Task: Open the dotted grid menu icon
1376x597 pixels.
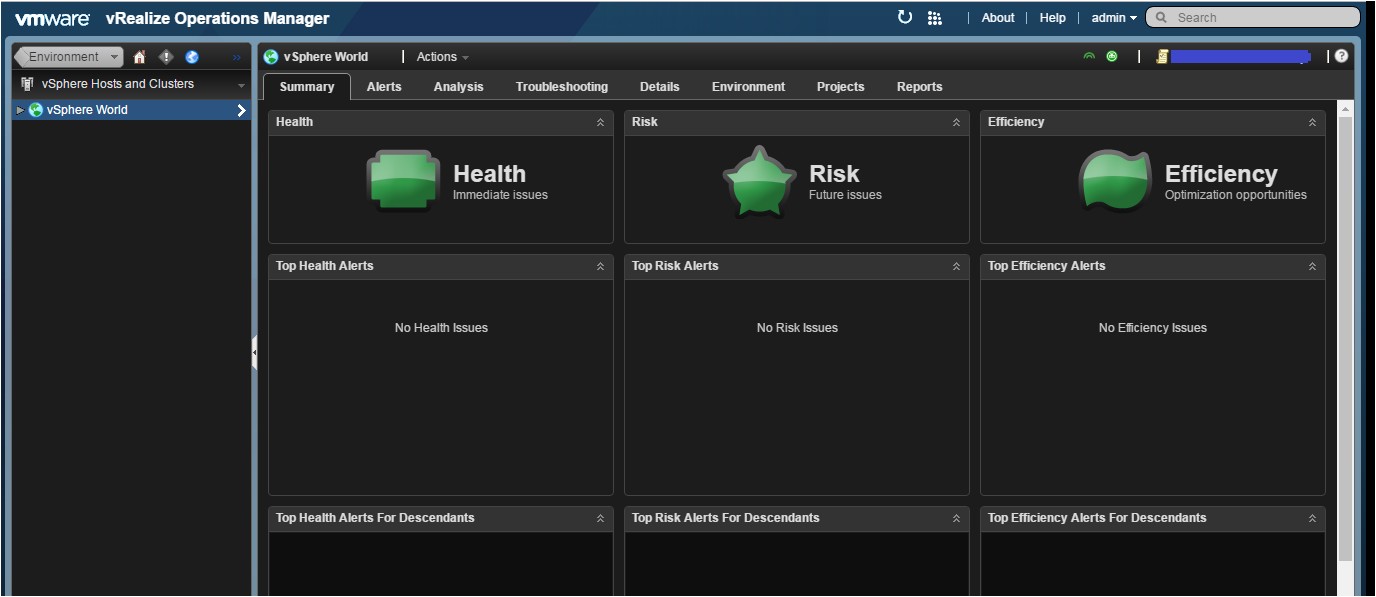Action: coord(935,18)
